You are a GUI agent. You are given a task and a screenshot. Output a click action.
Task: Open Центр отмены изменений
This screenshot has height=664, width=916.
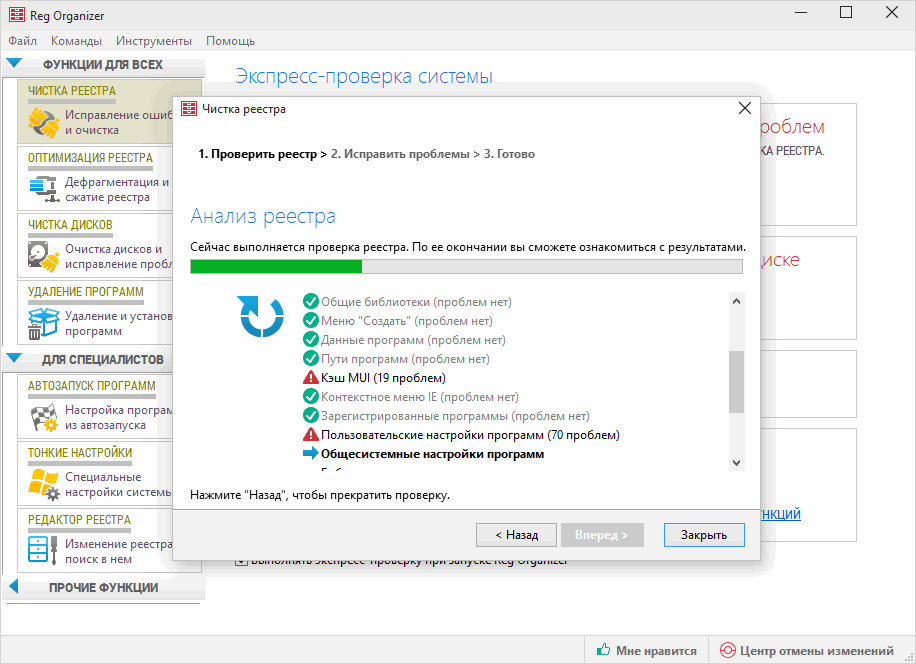tap(807, 650)
